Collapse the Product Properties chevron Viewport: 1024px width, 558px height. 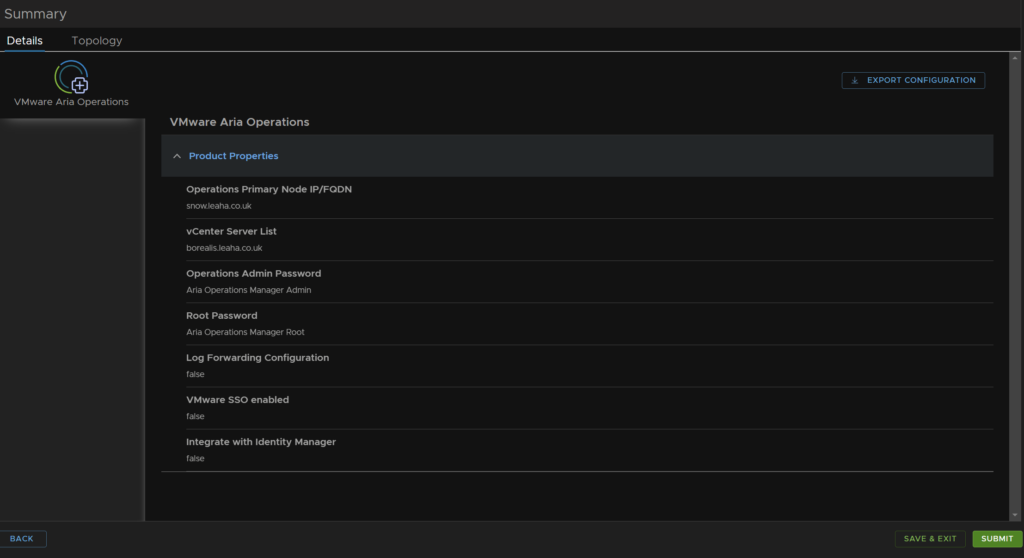pos(177,156)
